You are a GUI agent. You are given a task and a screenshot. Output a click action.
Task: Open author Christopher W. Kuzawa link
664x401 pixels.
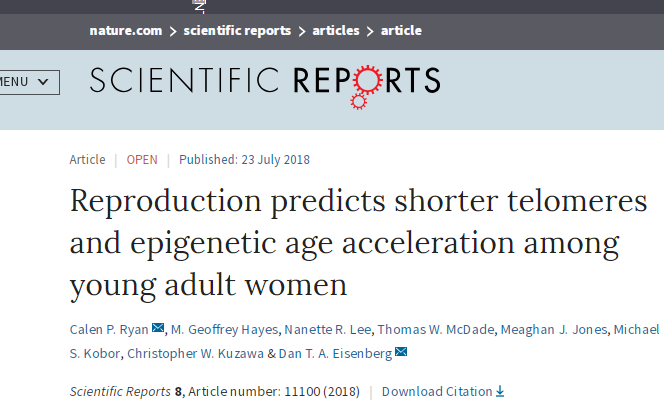195,354
